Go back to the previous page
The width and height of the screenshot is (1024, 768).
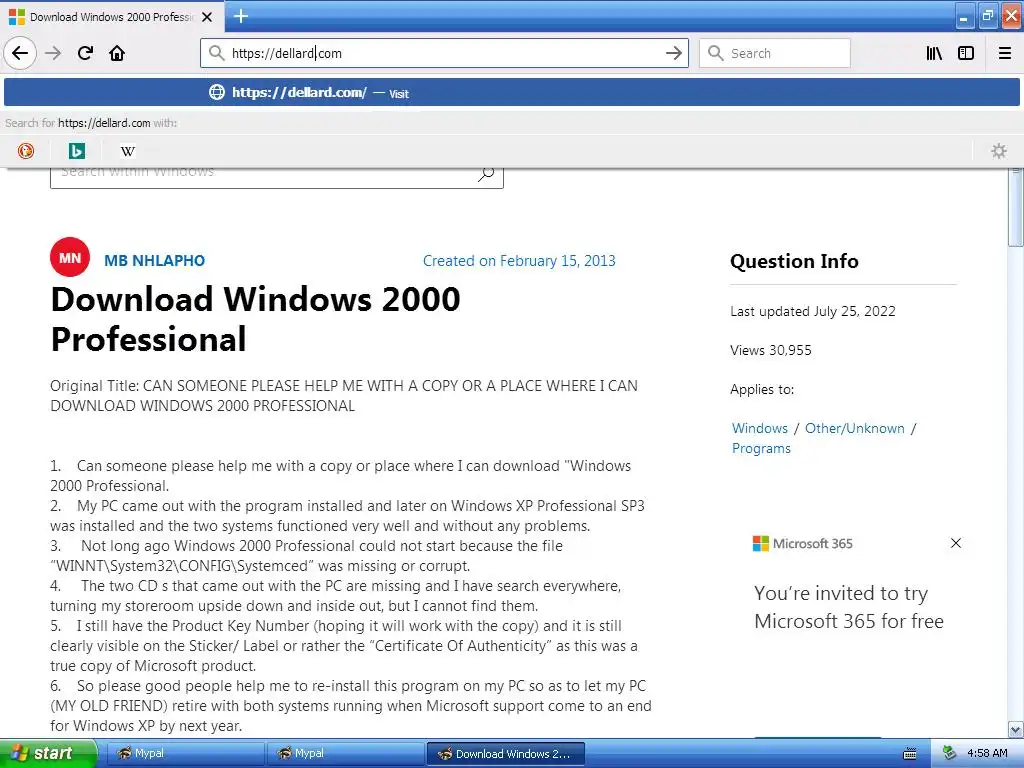(x=20, y=53)
